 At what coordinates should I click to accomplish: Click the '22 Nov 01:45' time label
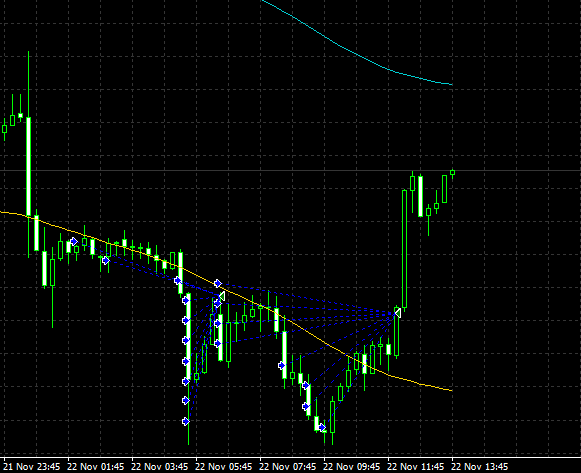(x=96, y=466)
